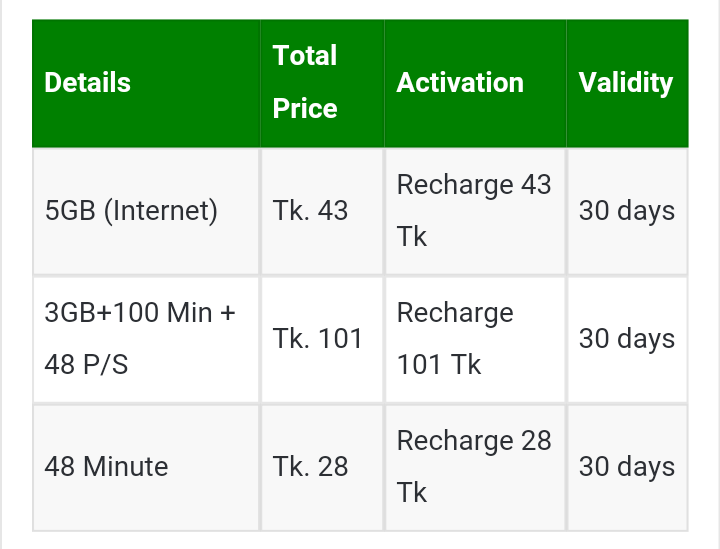The image size is (720, 549).
Task: Select the 'Tk. 43' price cell
Action: pyautogui.click(x=310, y=211)
